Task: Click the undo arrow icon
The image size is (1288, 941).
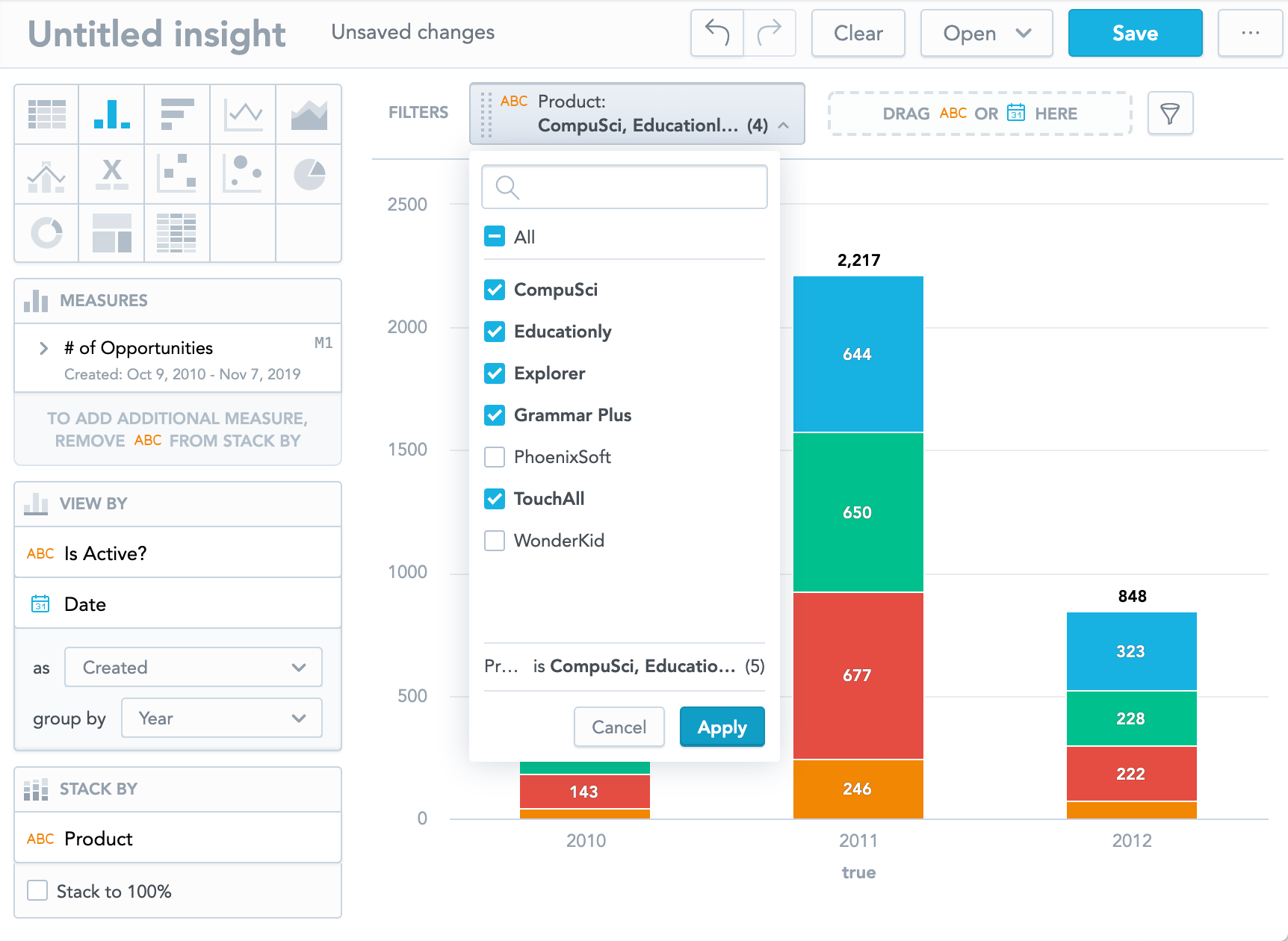Action: [717, 33]
